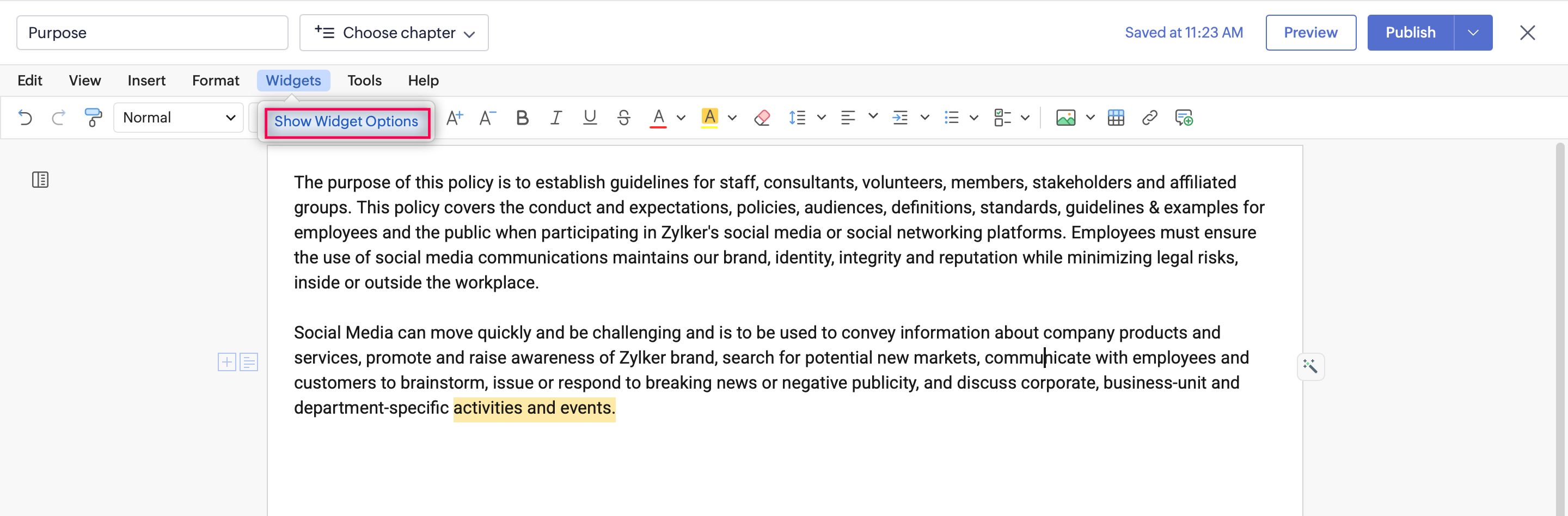Open the magic wand assistant

(1310, 366)
